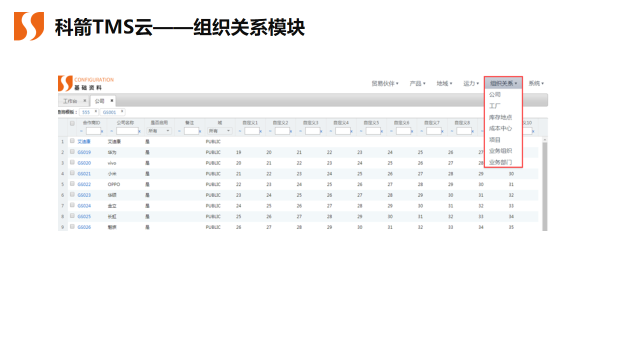Choose 工厂 from the 组织关系 menu

click(x=495, y=106)
